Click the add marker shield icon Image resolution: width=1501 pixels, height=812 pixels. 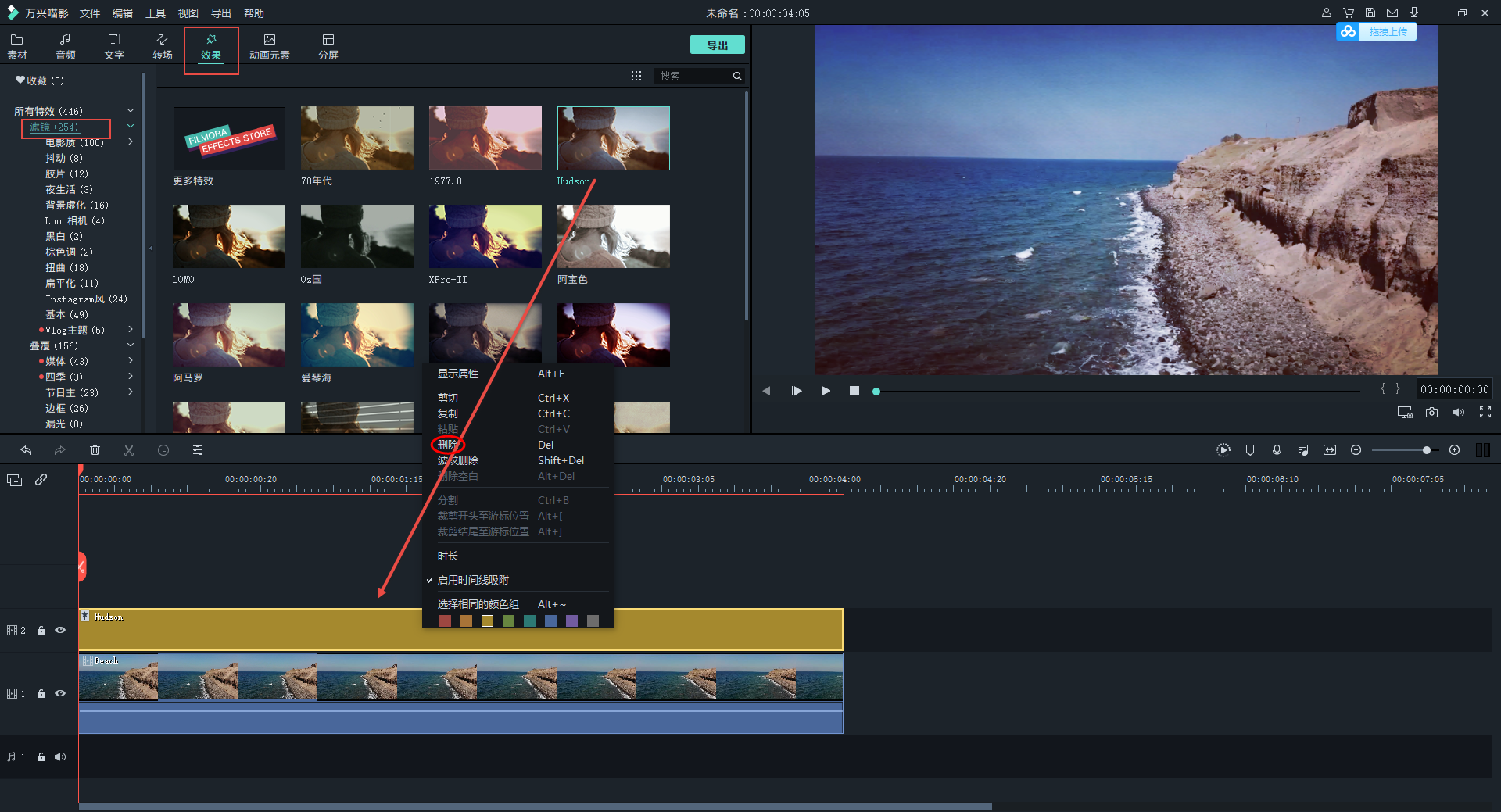click(x=1250, y=450)
